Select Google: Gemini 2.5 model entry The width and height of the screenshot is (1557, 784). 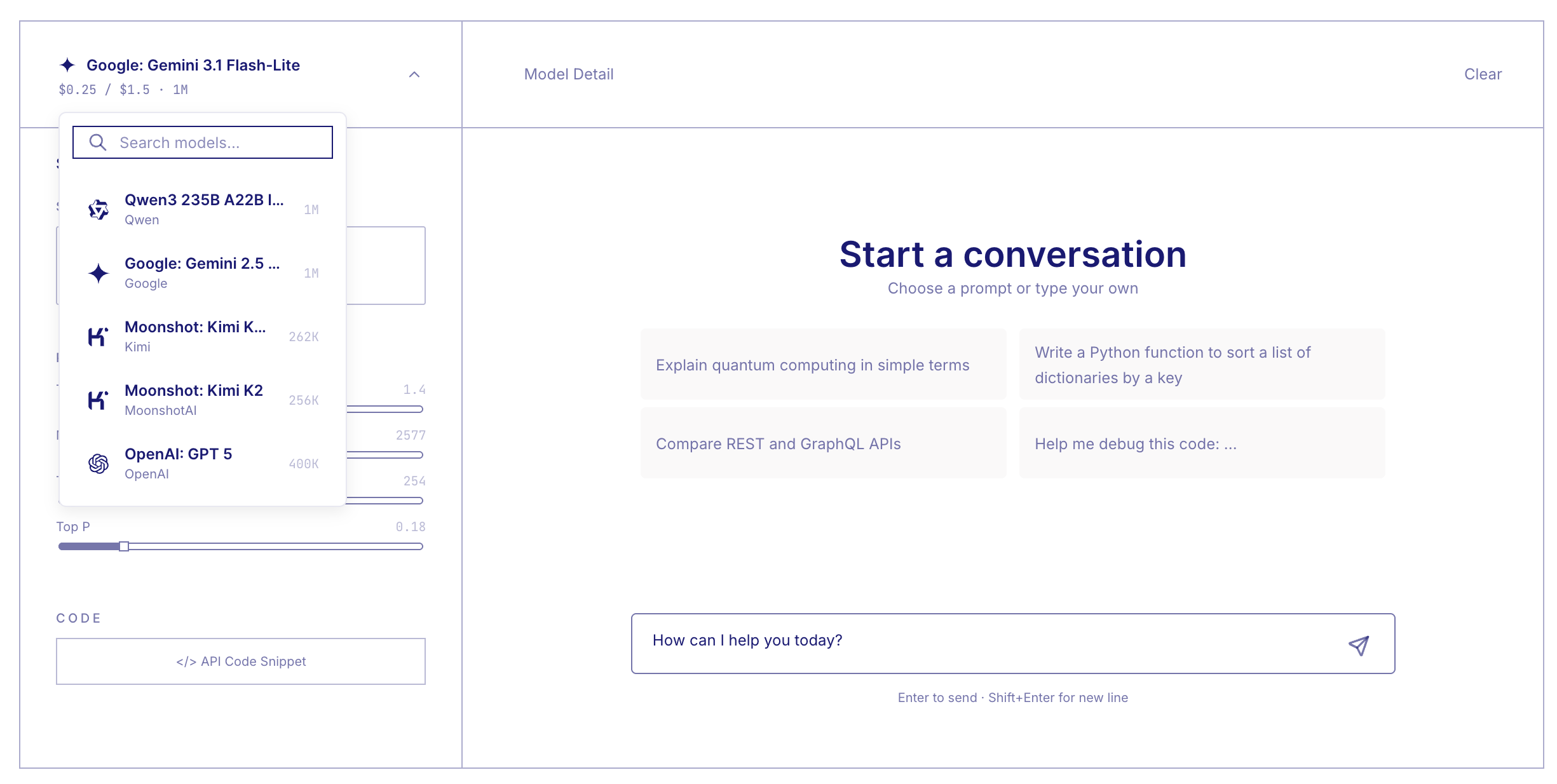pos(203,273)
